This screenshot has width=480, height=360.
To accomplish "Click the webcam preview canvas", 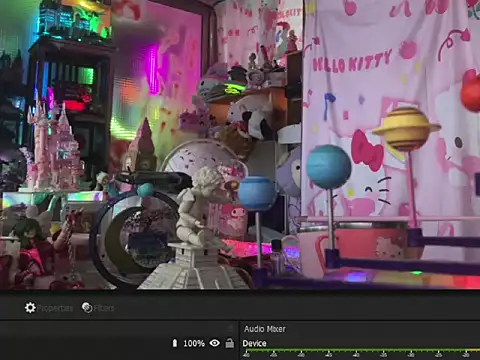I will [x=240, y=144].
